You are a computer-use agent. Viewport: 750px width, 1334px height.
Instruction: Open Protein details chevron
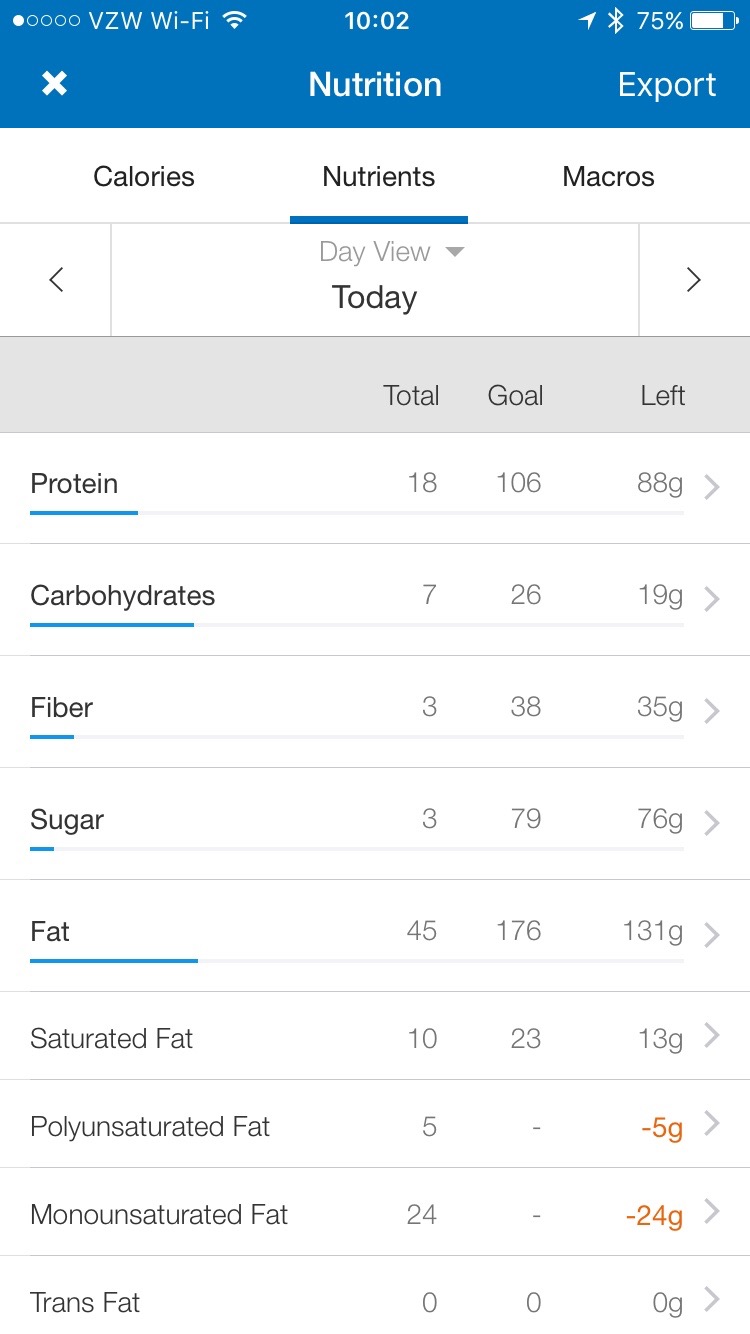[712, 487]
